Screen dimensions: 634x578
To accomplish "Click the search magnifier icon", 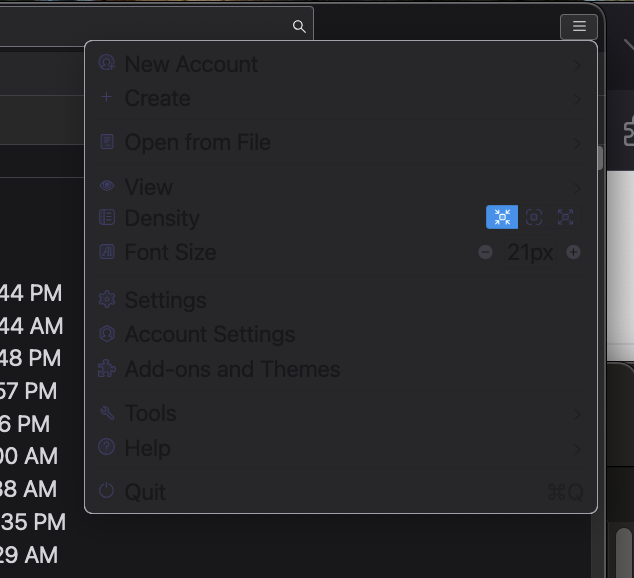I will coord(299,27).
